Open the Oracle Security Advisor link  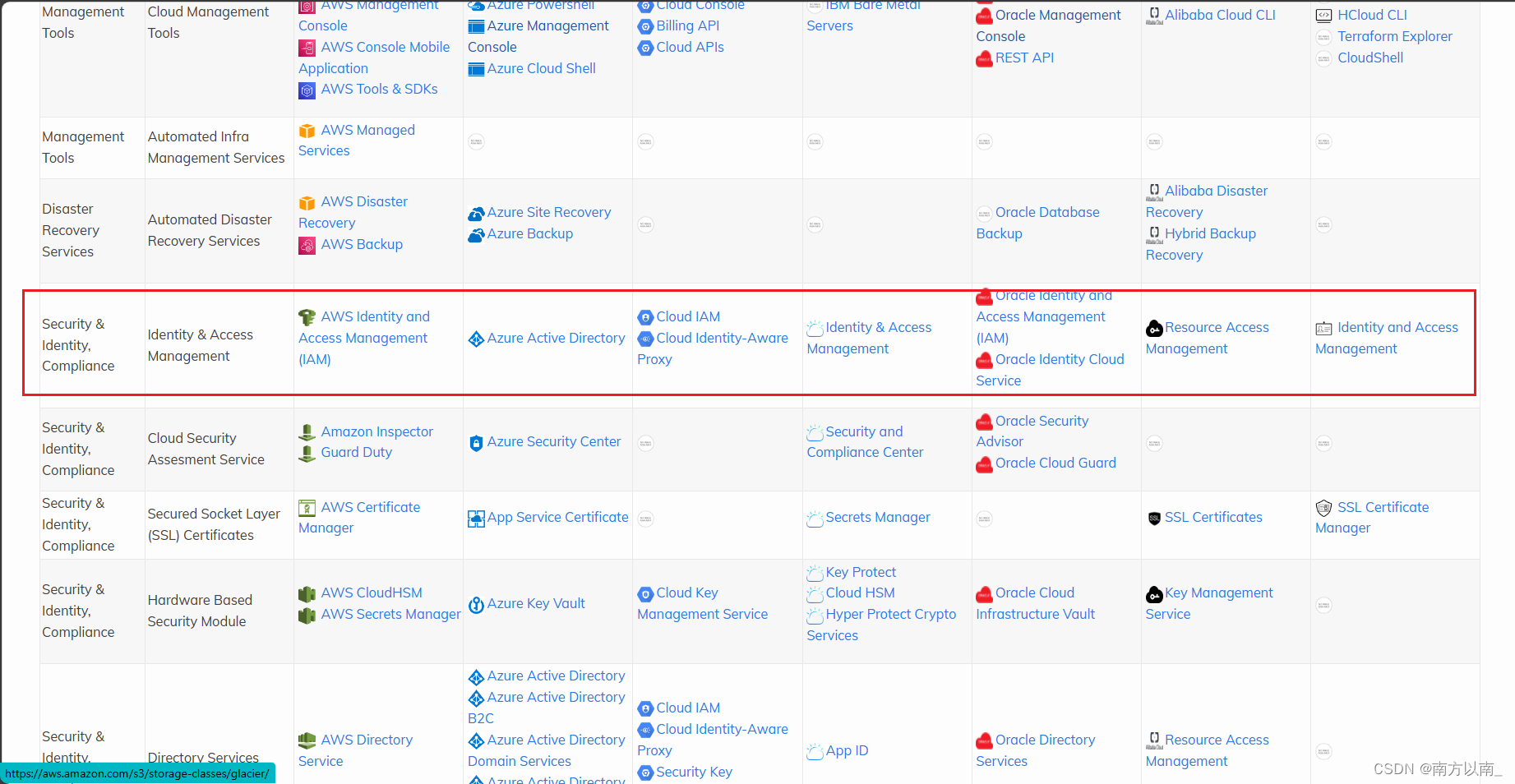[x=1032, y=431]
